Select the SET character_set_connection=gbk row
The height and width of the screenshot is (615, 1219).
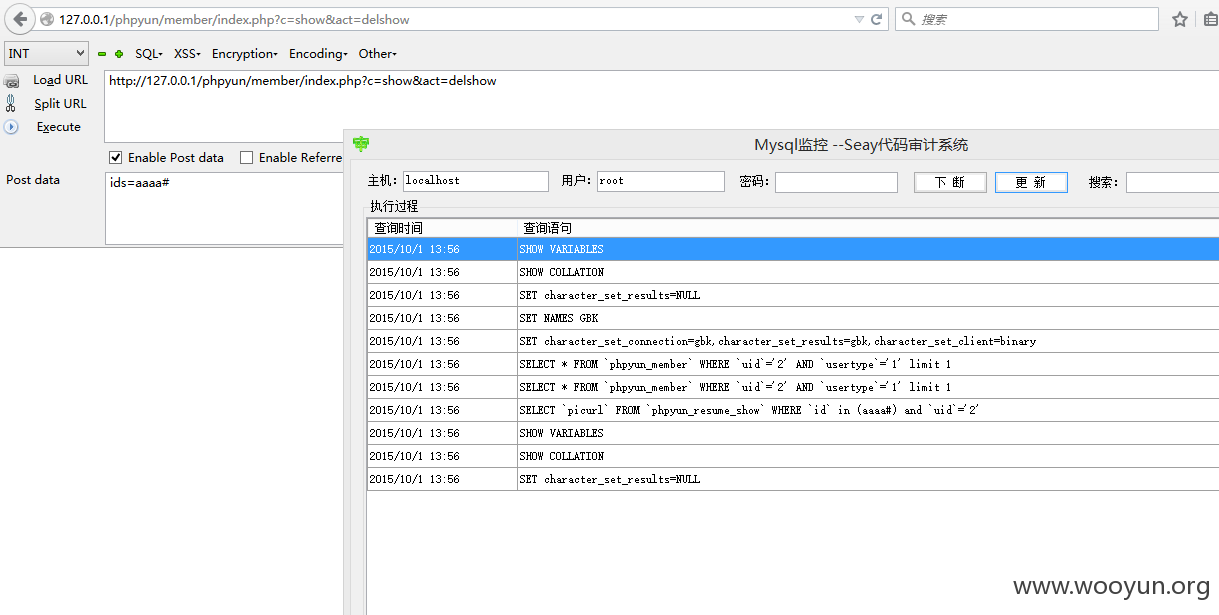(793, 341)
